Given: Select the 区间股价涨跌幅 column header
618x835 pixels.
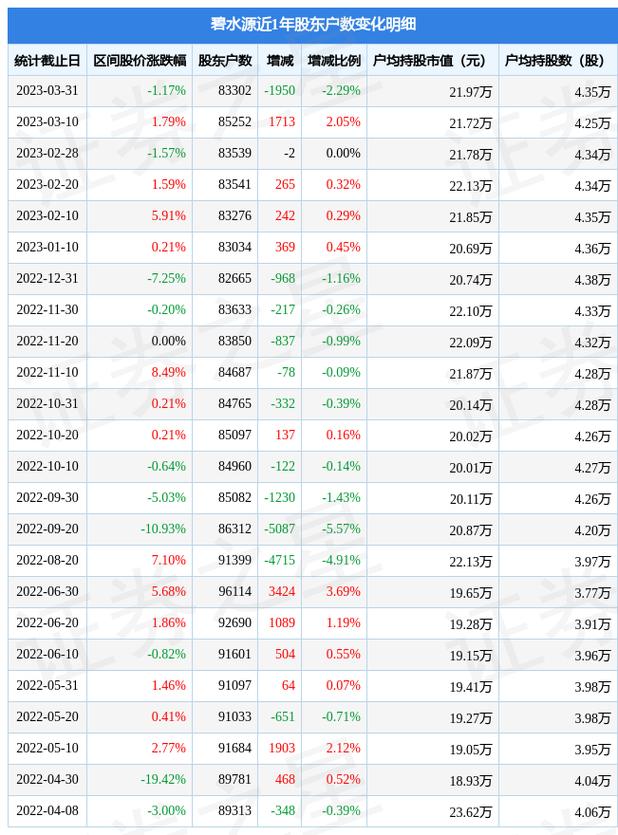Looking at the screenshot, I should pyautogui.click(x=139, y=61).
